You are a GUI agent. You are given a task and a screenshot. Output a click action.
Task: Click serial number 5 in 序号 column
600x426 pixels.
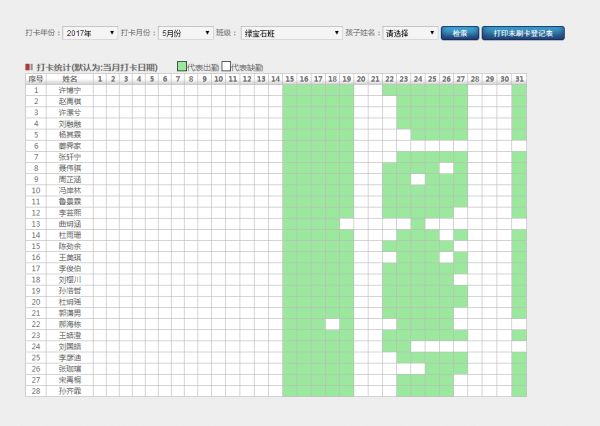pyautogui.click(x=36, y=135)
